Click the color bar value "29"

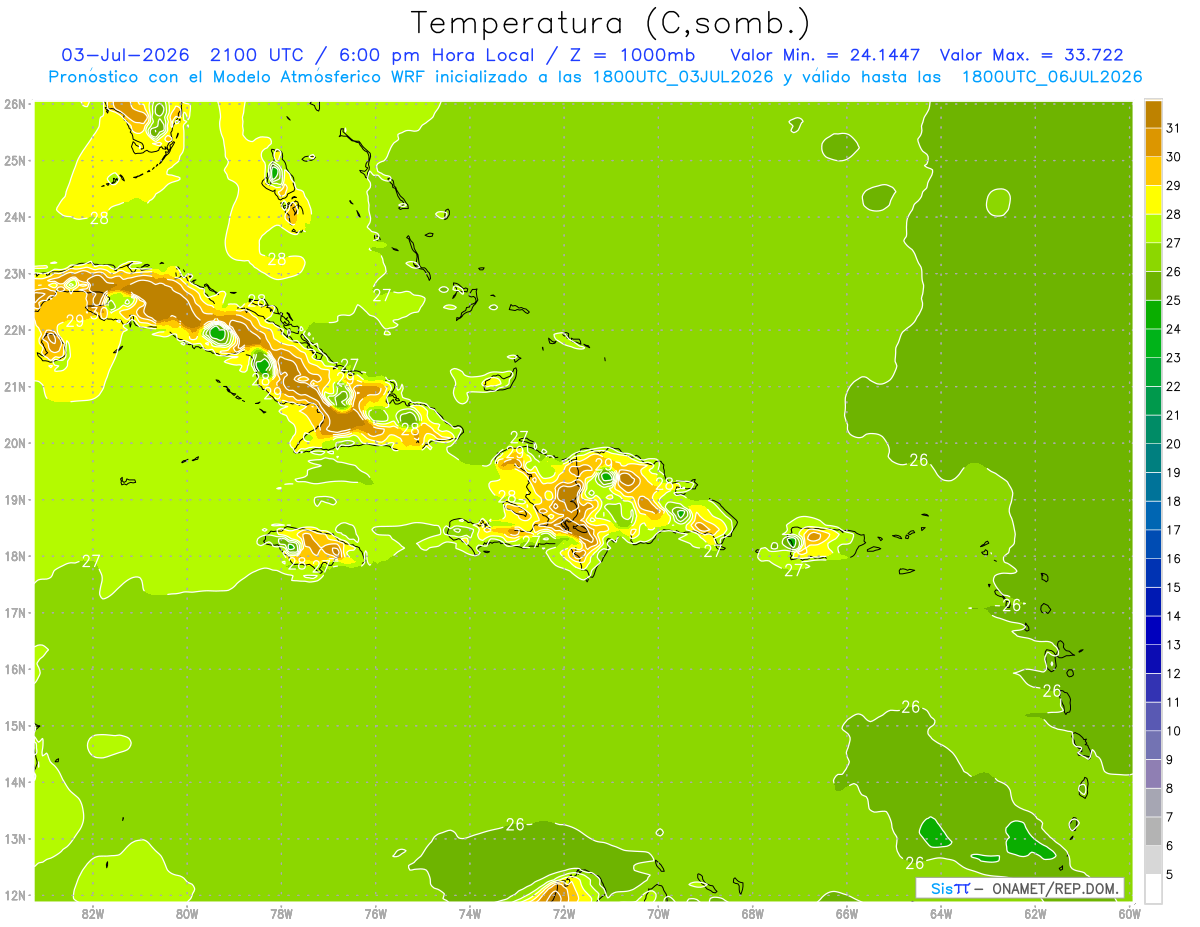pyautogui.click(x=1173, y=186)
